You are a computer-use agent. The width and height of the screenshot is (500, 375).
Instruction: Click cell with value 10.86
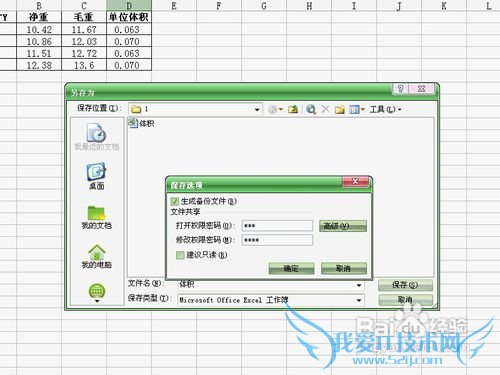[39, 42]
